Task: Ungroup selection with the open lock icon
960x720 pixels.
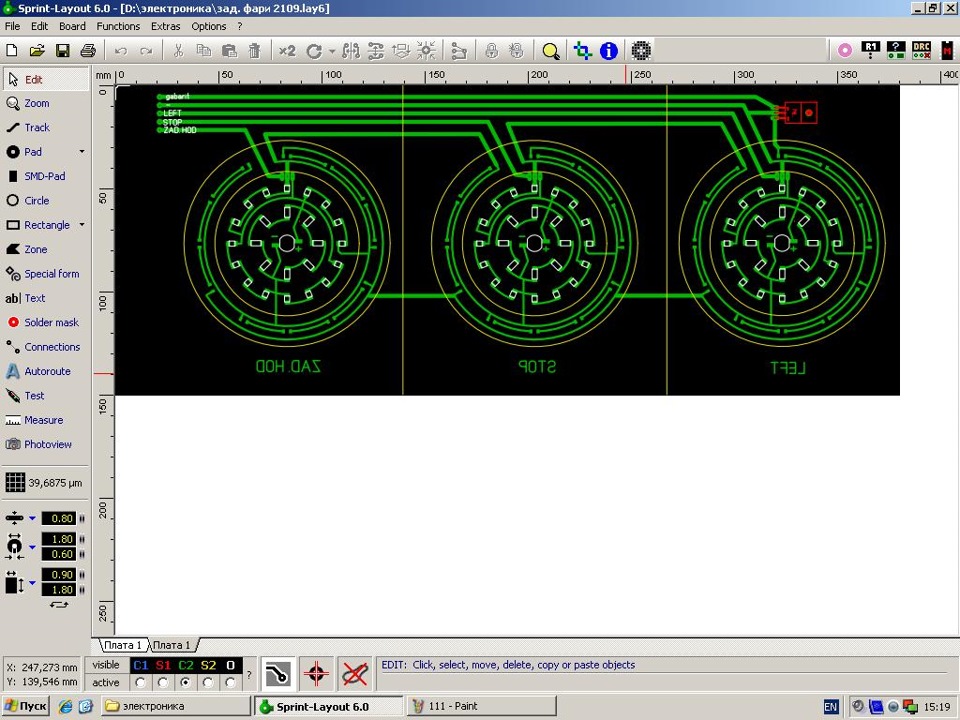Action: tap(516, 51)
